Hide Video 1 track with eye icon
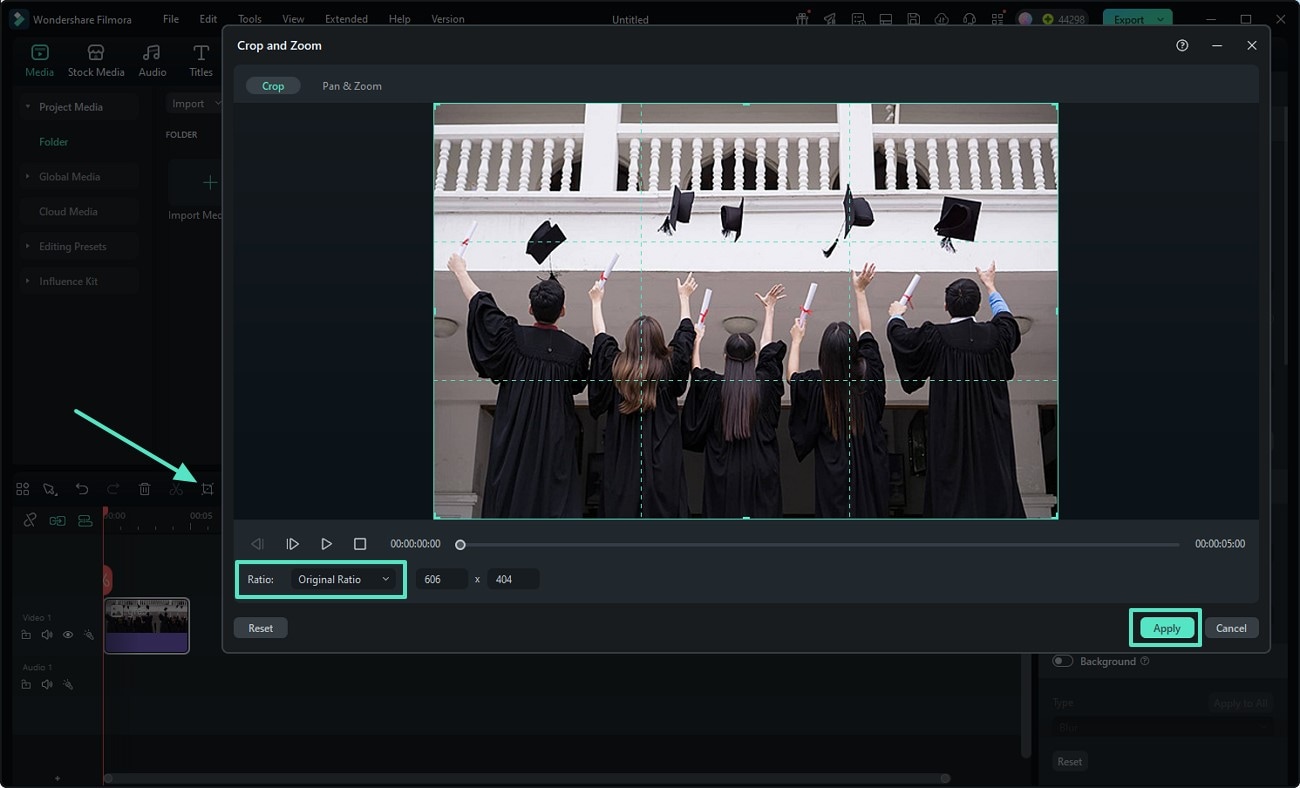Viewport: 1300px width, 788px height. pos(68,635)
